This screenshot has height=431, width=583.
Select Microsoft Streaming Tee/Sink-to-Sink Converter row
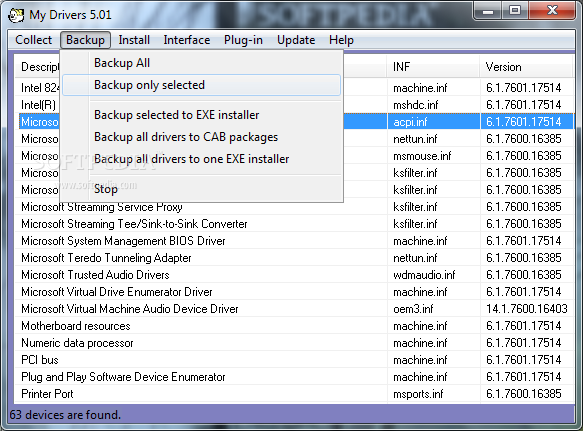point(294,224)
